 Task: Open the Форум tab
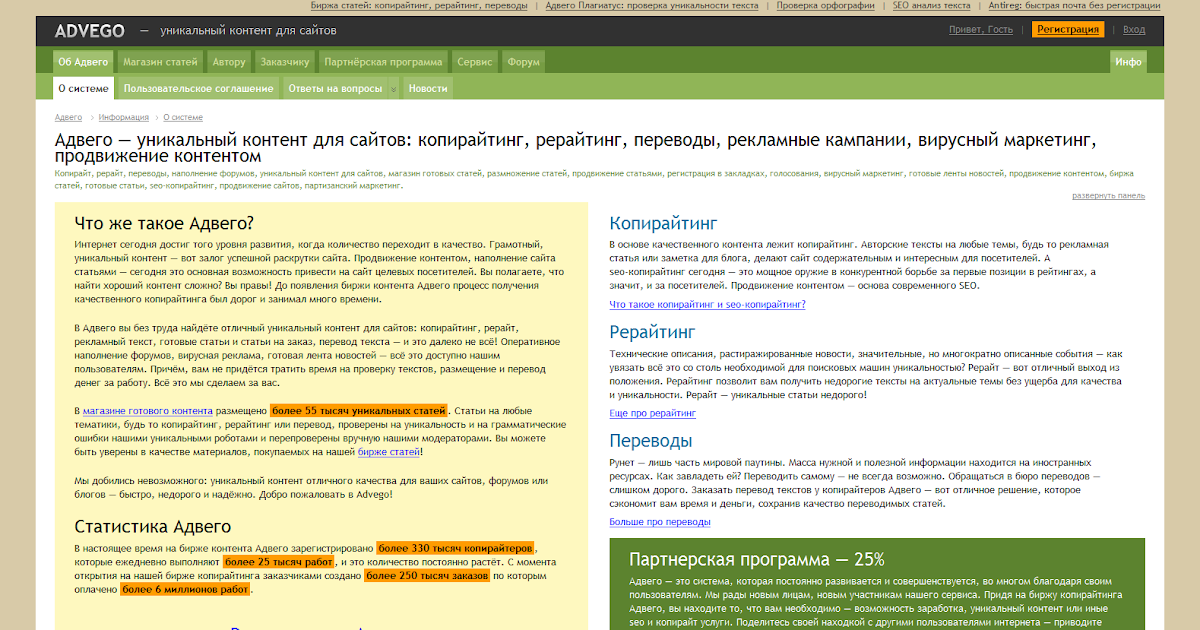(523, 62)
